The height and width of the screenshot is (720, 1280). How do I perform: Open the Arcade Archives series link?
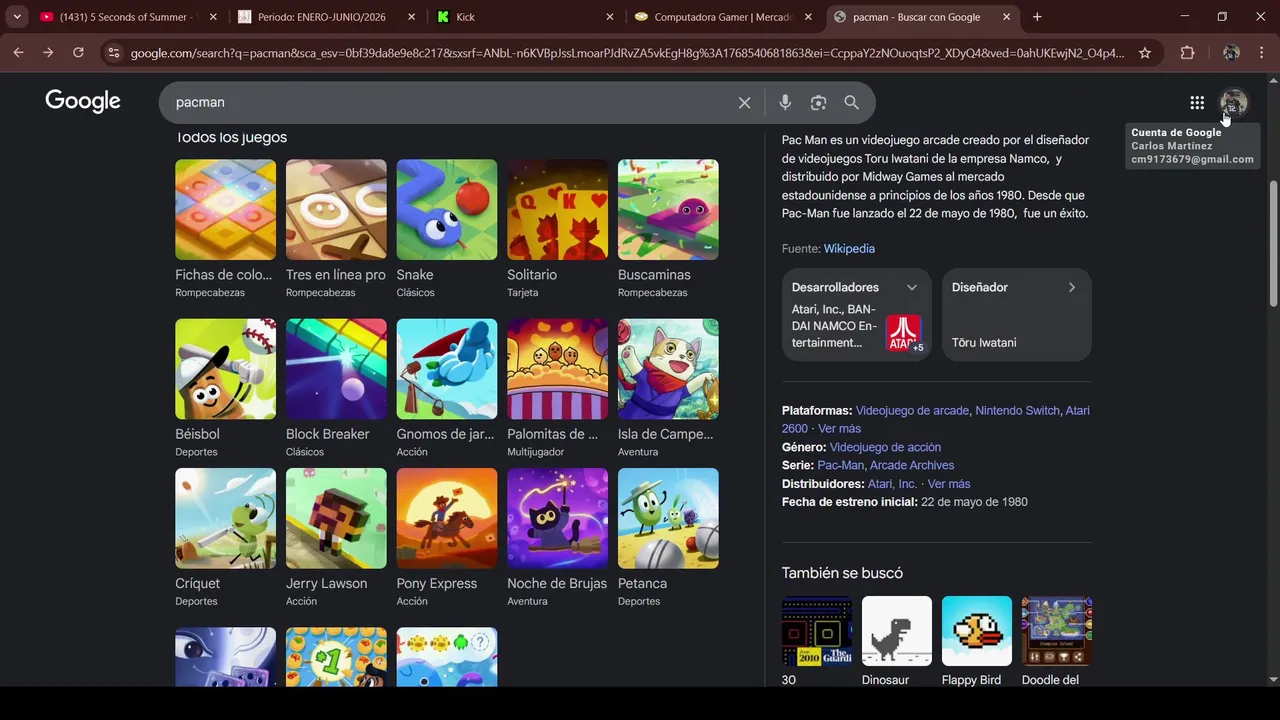click(x=912, y=466)
